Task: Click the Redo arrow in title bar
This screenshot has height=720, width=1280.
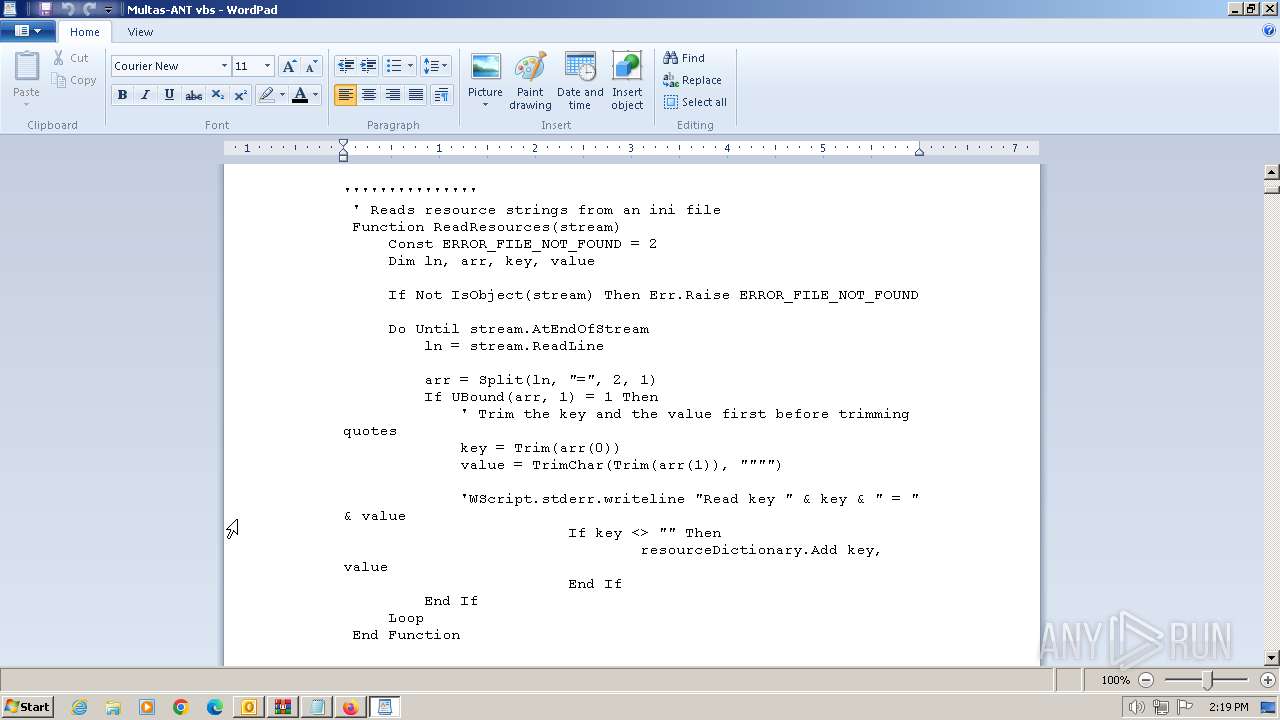Action: point(89,9)
